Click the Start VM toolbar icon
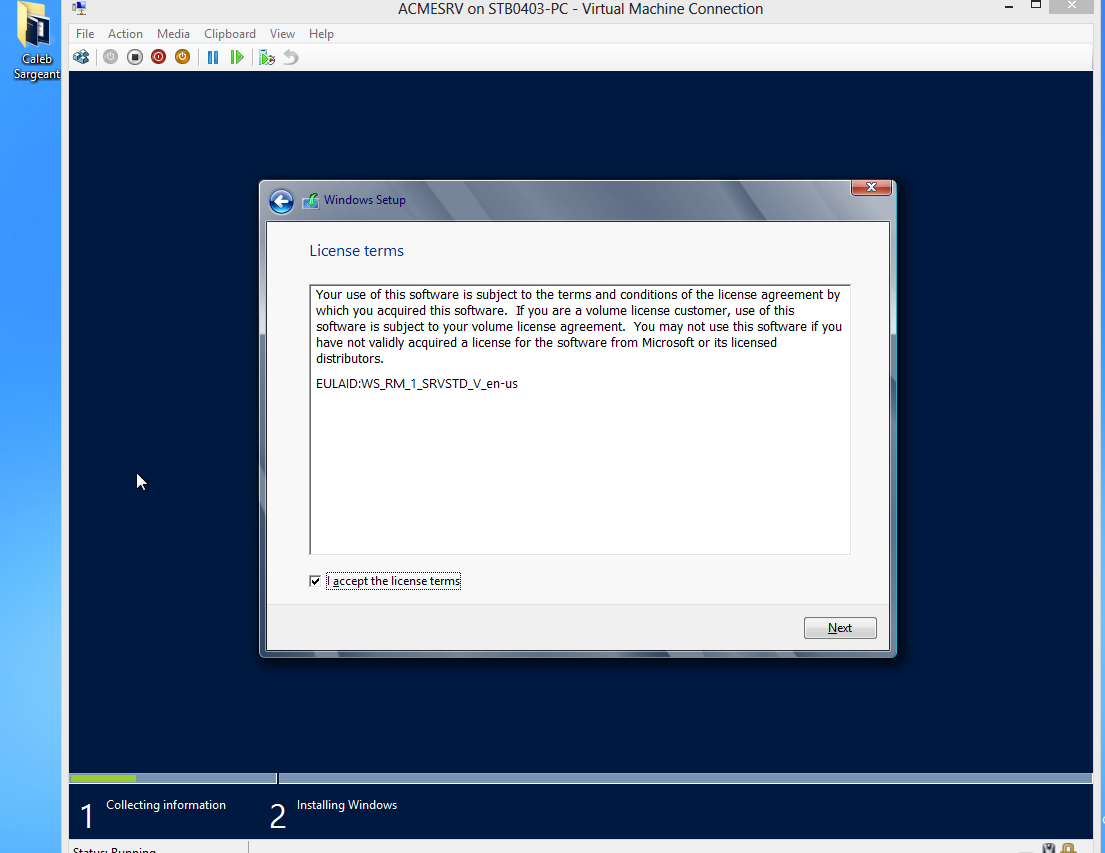Viewport: 1105px width, 853px height. pyautogui.click(x=111, y=57)
